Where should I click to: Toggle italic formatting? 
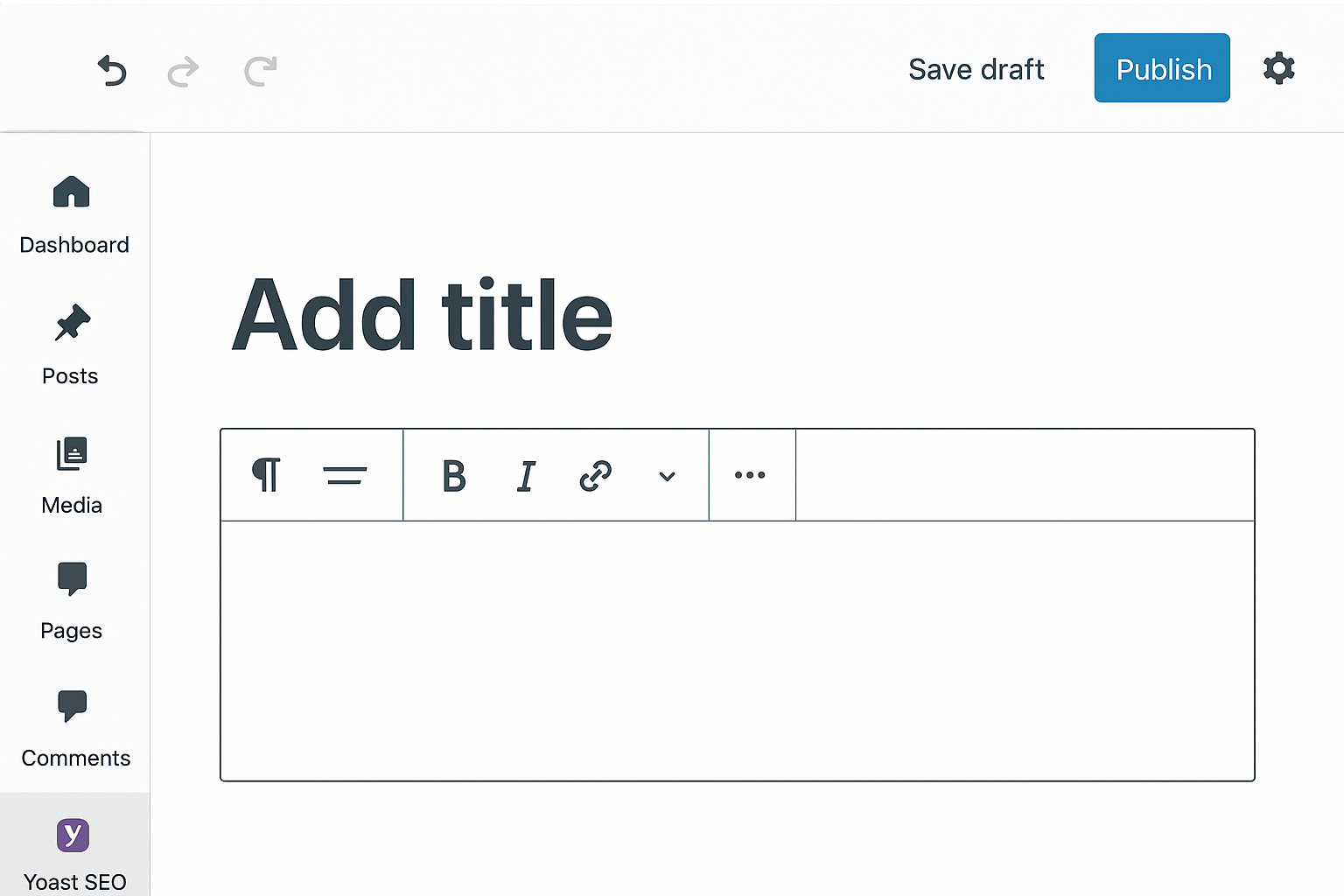526,476
